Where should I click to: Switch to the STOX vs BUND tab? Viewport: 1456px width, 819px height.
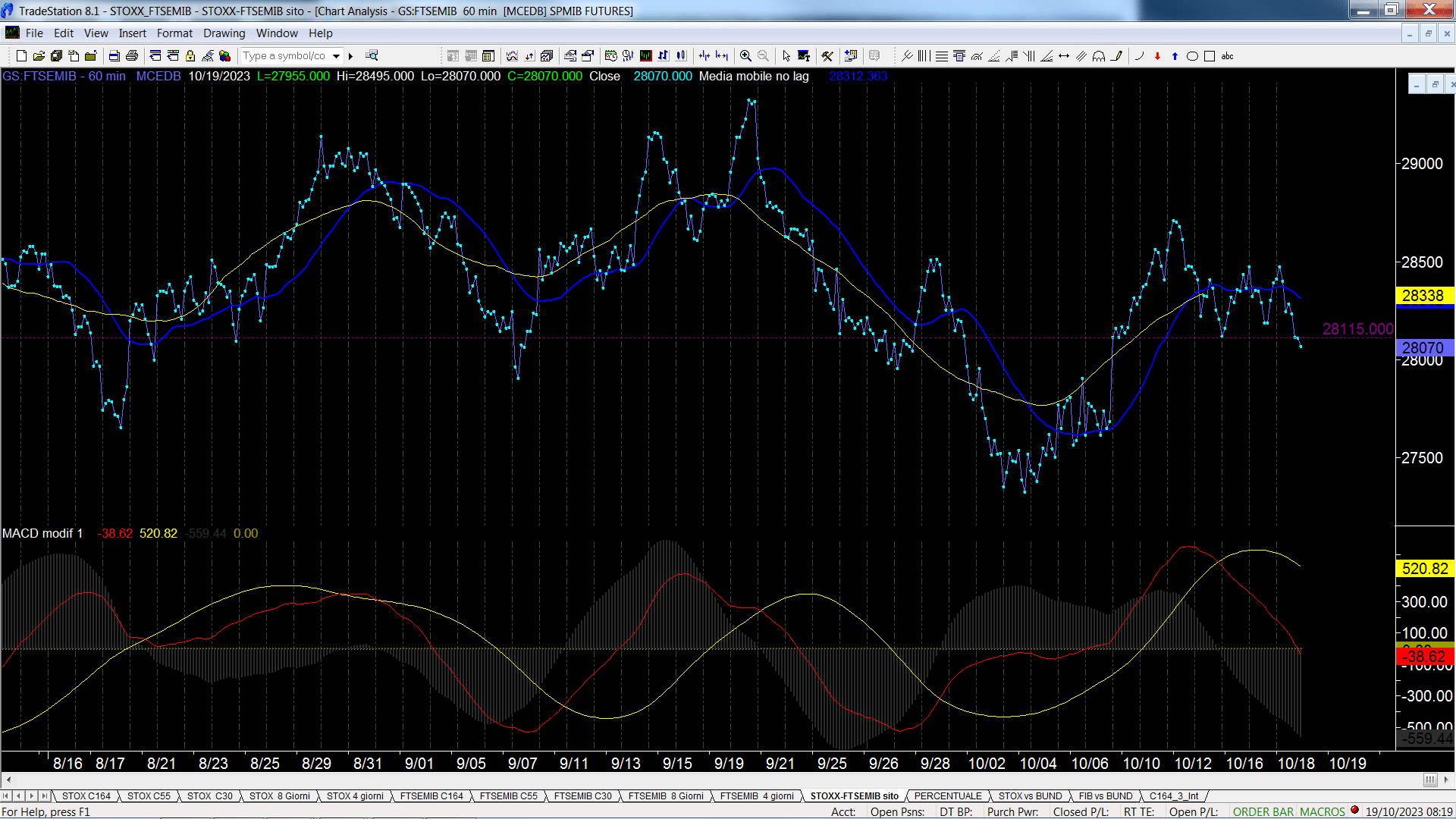click(x=1030, y=796)
